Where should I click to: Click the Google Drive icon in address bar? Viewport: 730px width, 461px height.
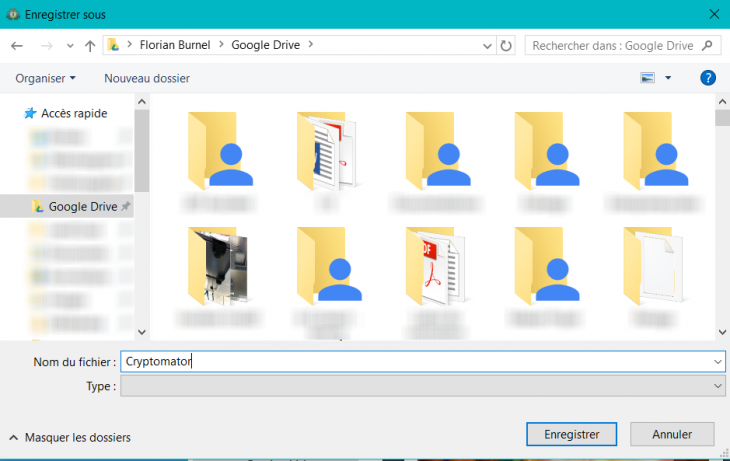(x=113, y=45)
